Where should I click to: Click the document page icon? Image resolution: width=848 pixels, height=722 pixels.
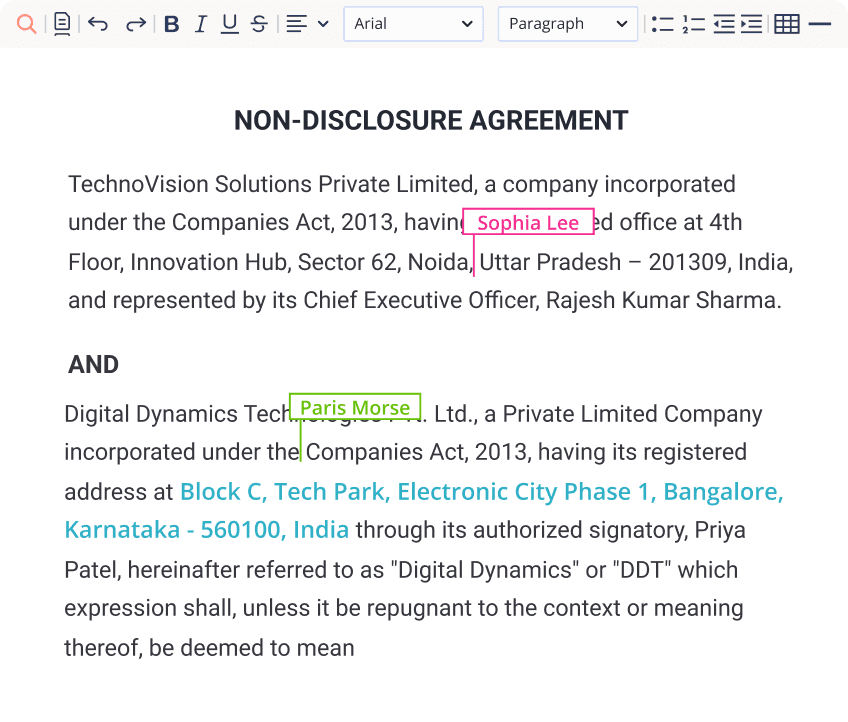point(62,24)
